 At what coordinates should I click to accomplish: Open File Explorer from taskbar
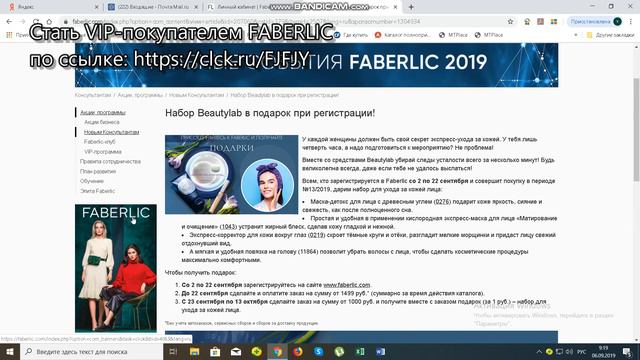point(194,351)
